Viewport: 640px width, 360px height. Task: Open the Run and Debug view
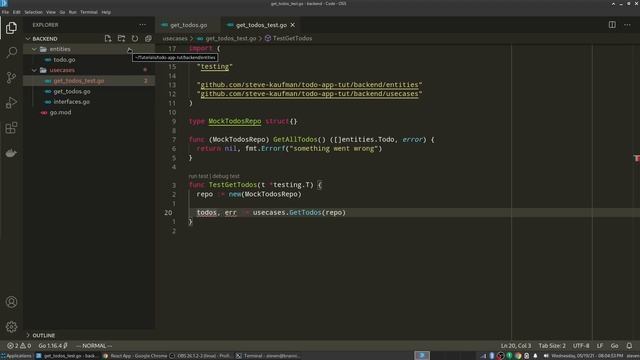(x=11, y=103)
